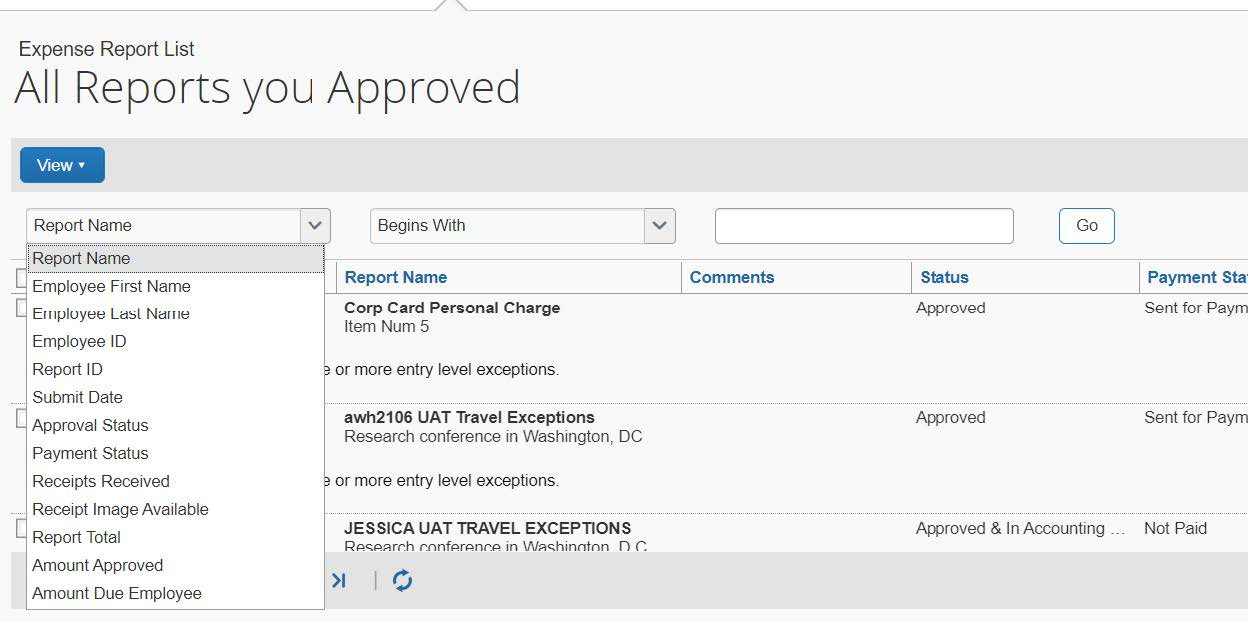Refresh the expense report list
This screenshot has width=1248, height=622.
[x=402, y=580]
